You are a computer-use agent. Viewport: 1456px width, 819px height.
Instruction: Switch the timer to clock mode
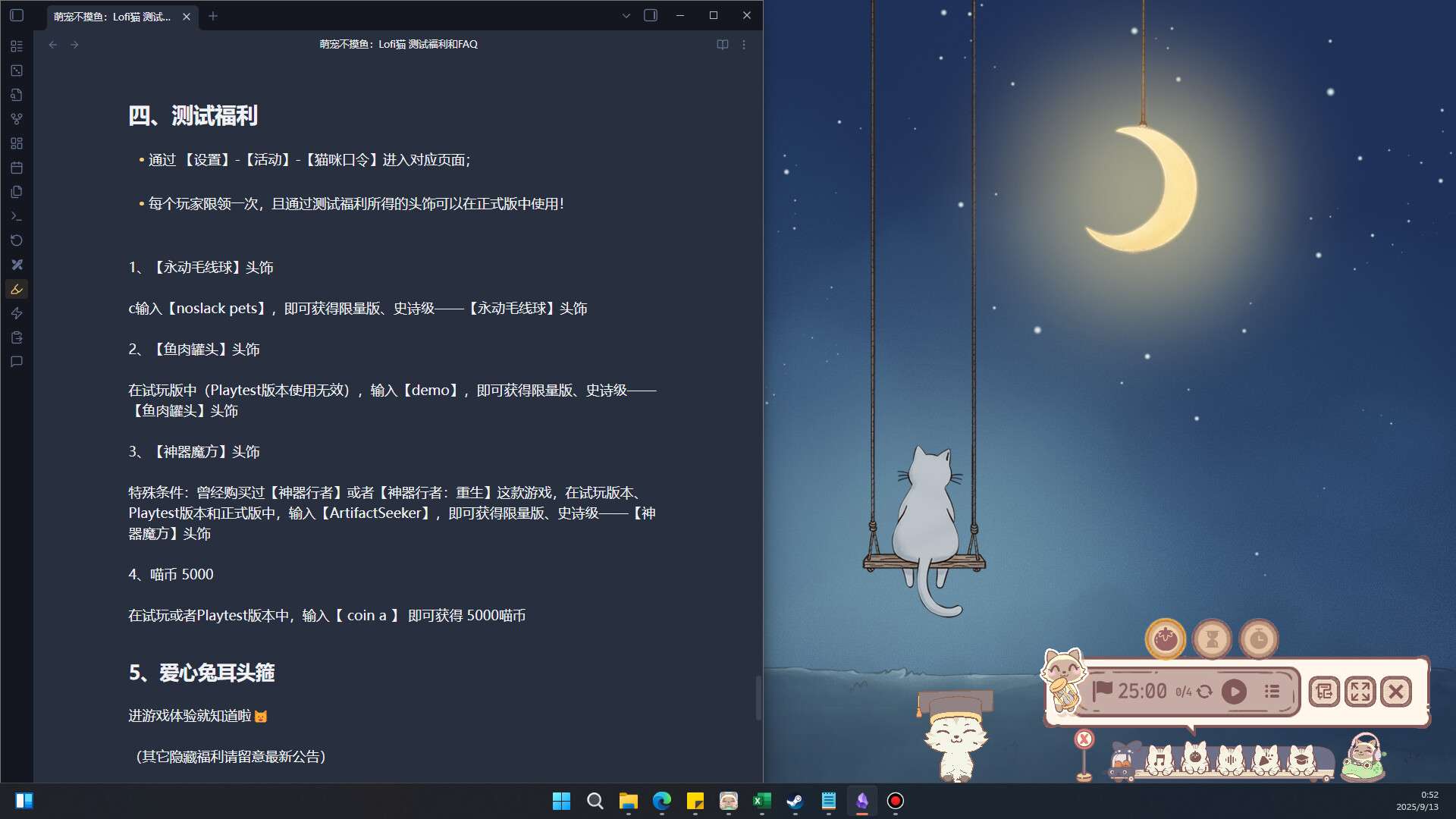click(x=1258, y=637)
